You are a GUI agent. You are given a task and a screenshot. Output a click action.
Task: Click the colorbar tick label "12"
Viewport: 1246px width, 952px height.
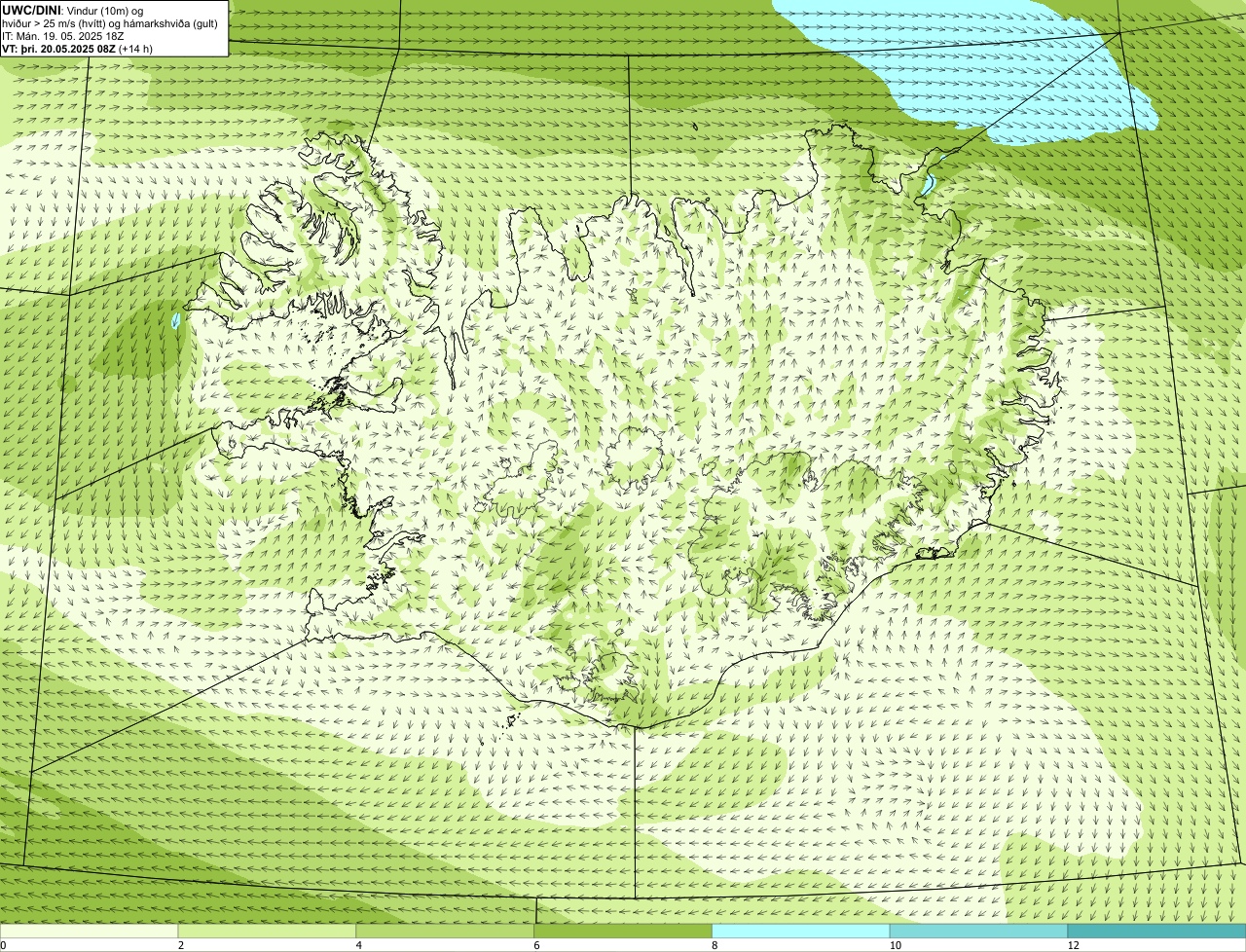[1073, 945]
